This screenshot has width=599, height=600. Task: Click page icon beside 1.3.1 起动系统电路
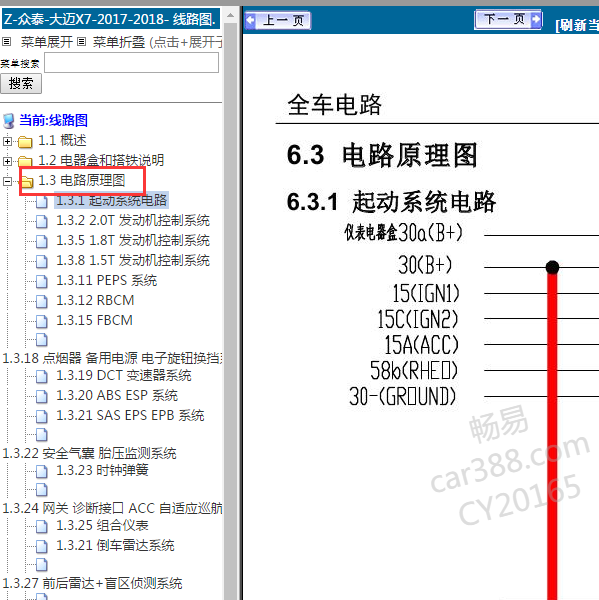point(42,201)
